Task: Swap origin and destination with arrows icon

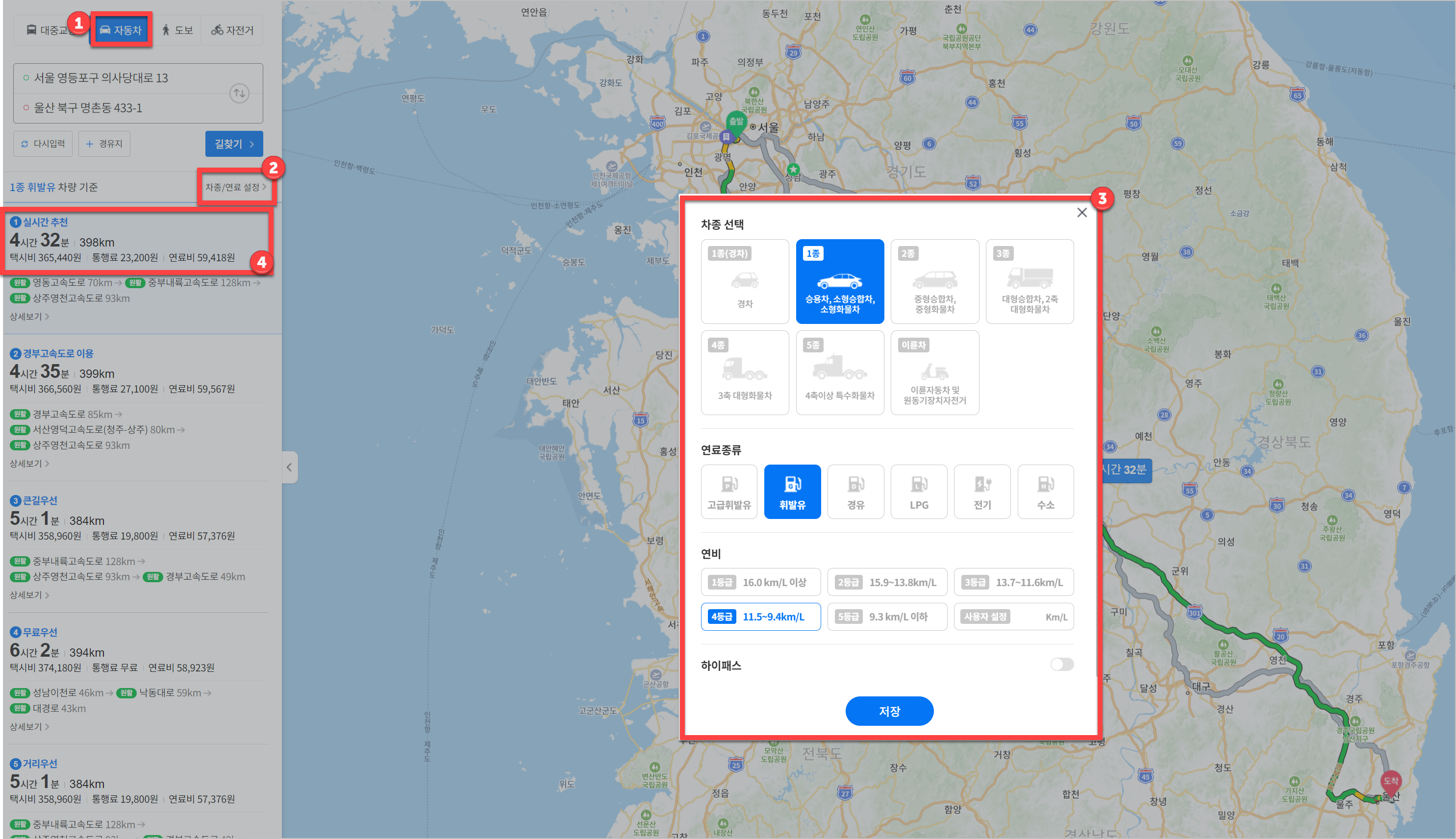Action: [x=239, y=93]
